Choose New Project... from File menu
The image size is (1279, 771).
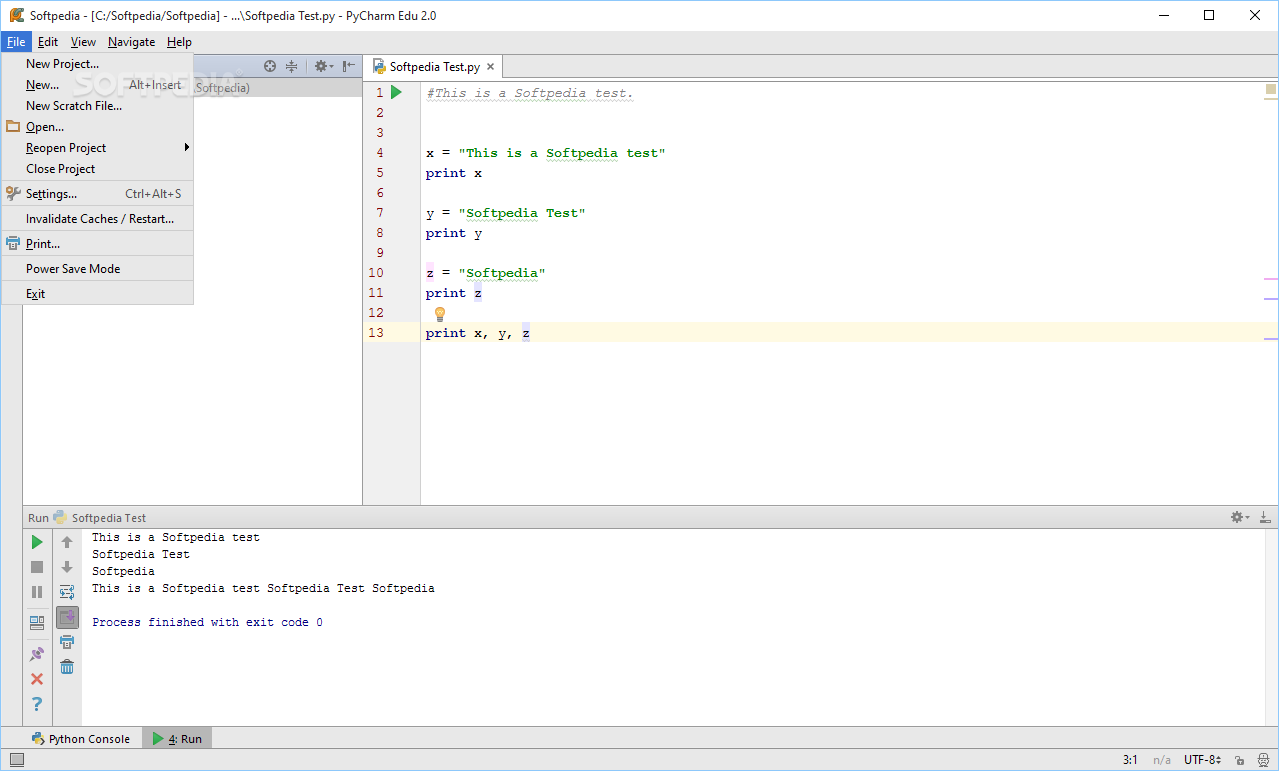pyautogui.click(x=97, y=64)
